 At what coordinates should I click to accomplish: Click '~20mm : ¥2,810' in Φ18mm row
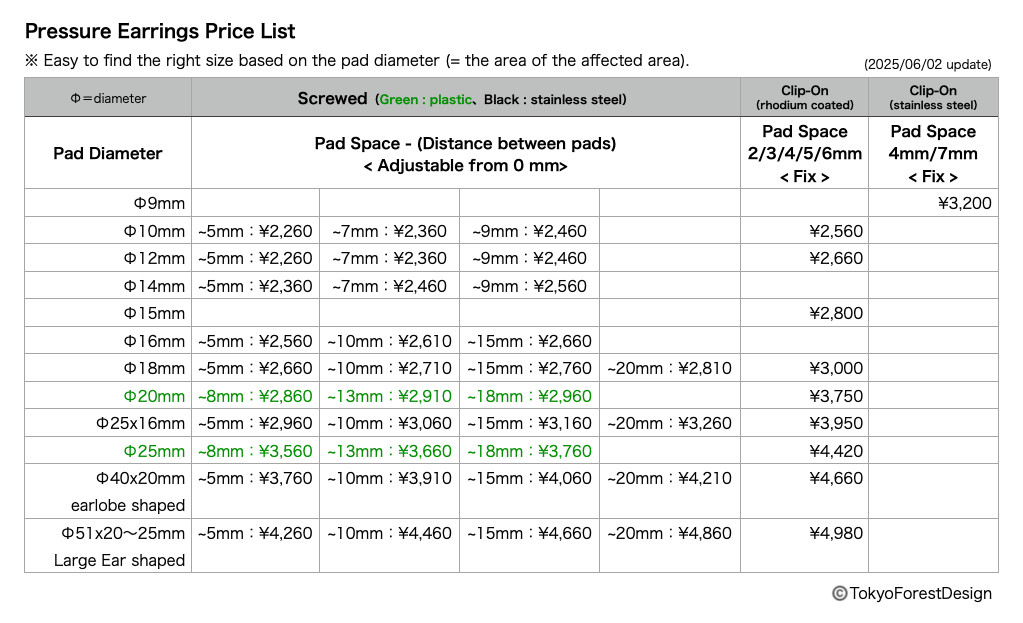pos(669,368)
